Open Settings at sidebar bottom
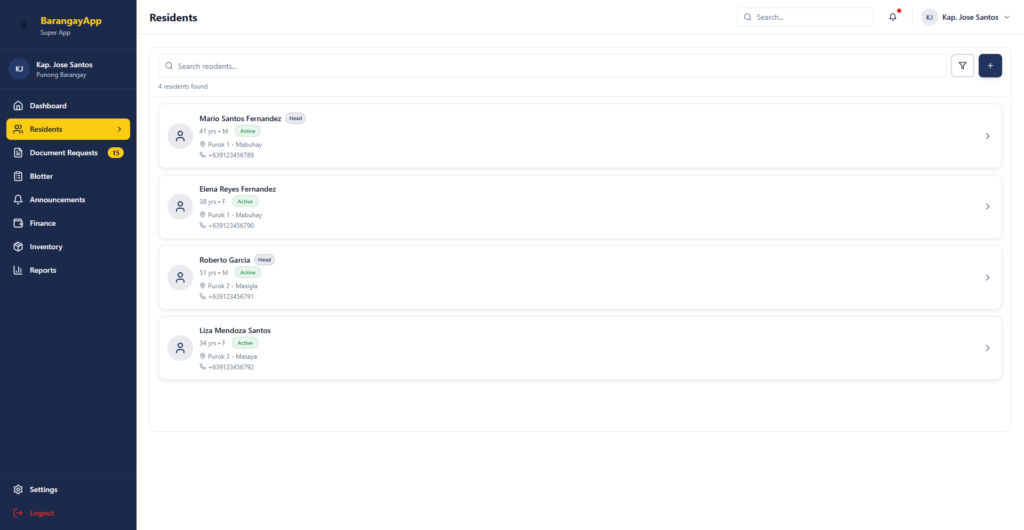This screenshot has width=1024, height=530. (43, 490)
